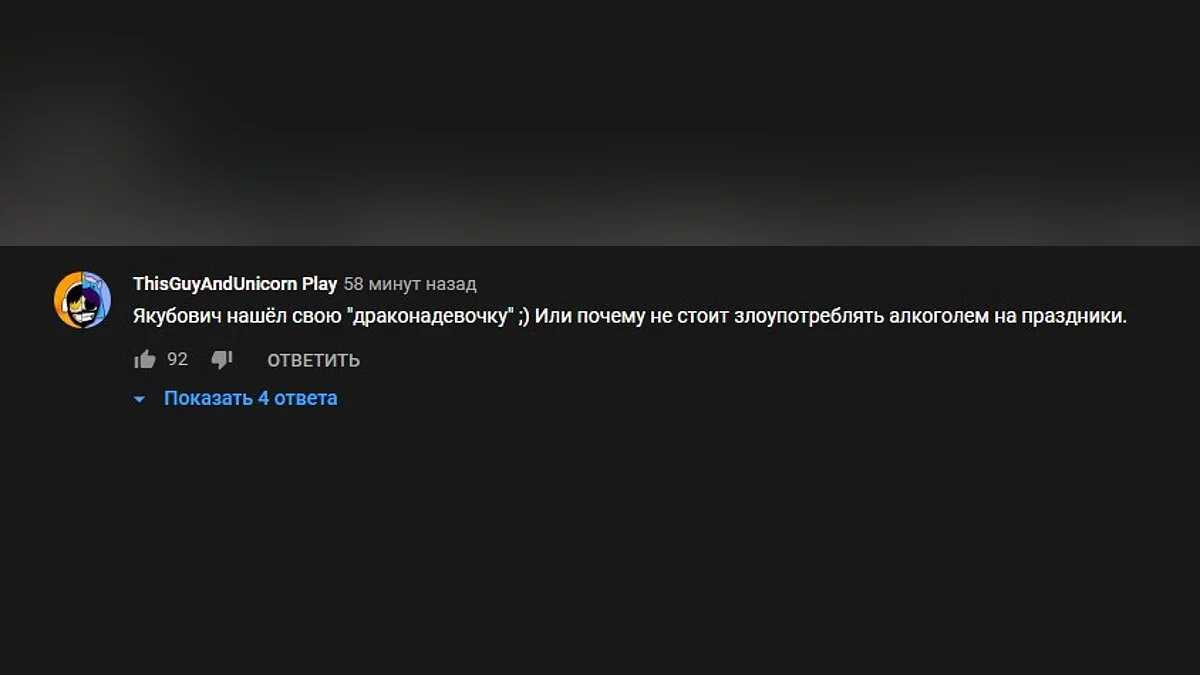Click the word "Play" in channel name
Image resolution: width=1200 pixels, height=675 pixels.
pyautogui.click(x=320, y=284)
